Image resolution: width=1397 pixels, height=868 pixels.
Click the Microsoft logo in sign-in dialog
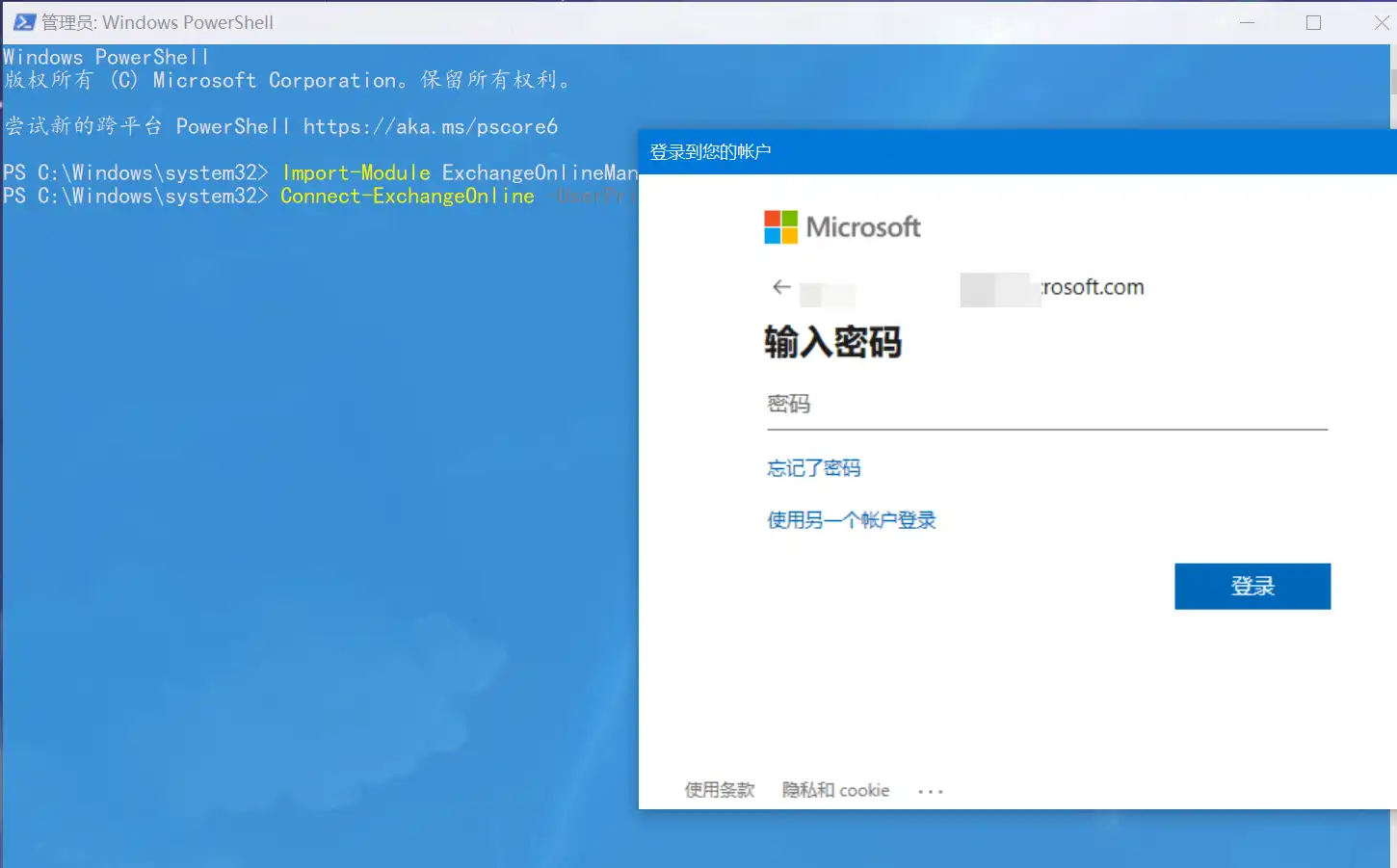(x=842, y=227)
